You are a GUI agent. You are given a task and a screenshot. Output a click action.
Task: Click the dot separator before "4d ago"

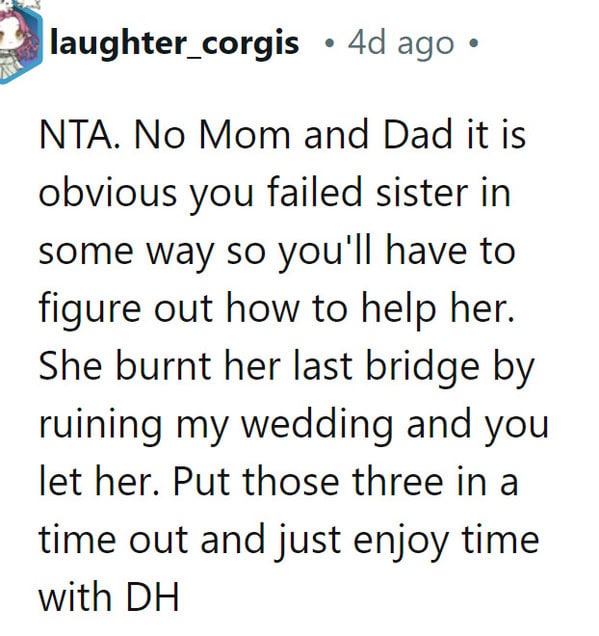(330, 43)
